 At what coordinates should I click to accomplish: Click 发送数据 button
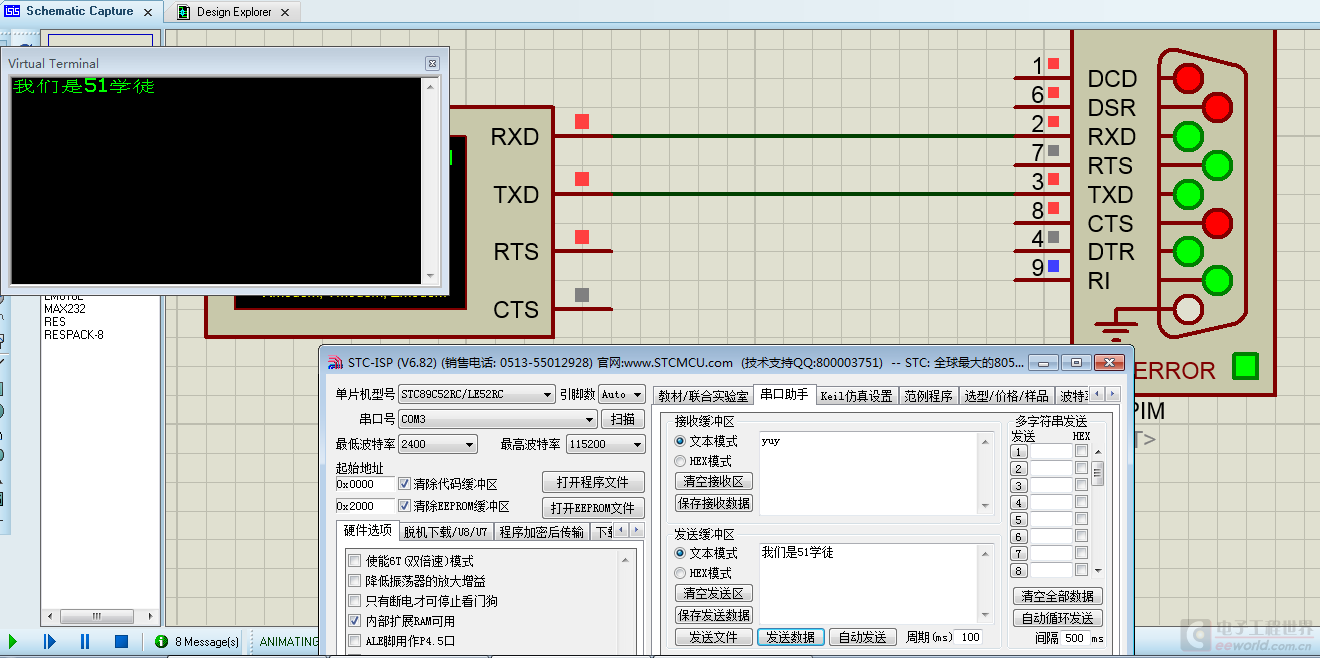[790, 637]
